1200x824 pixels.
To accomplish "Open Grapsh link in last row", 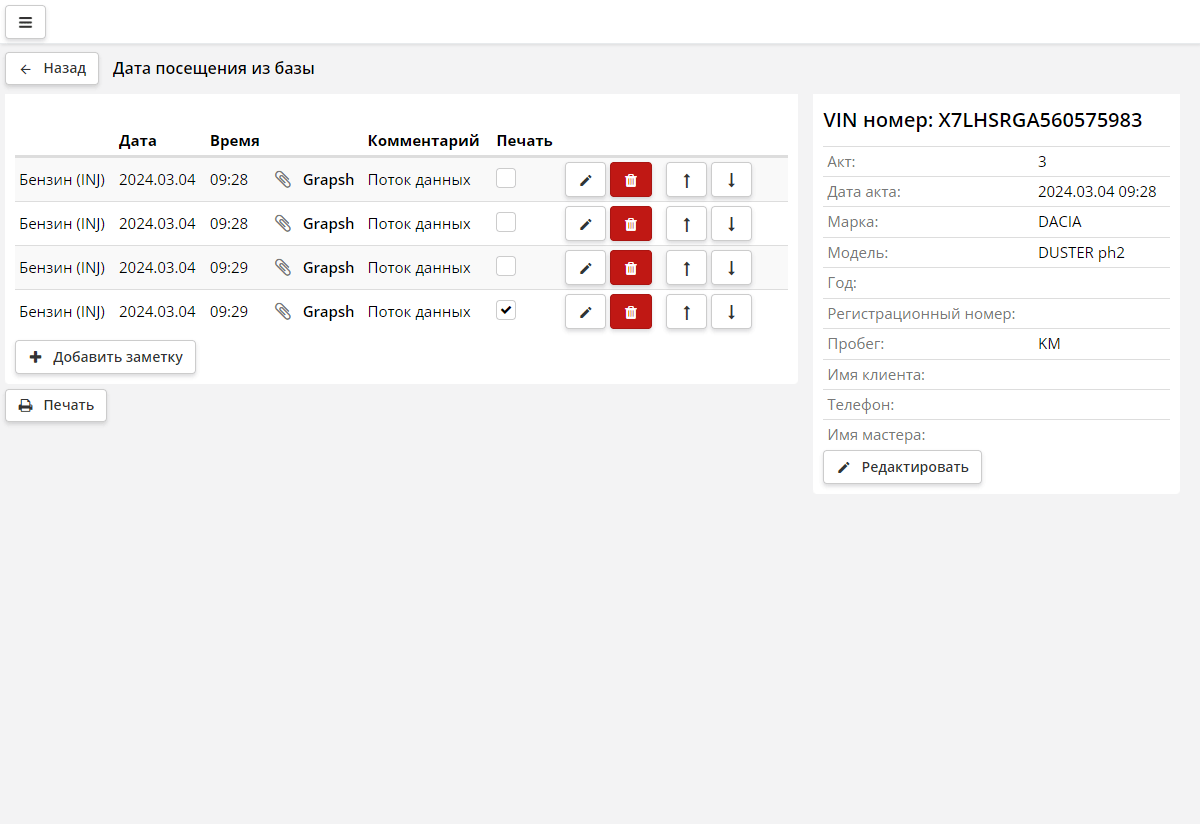I will click(328, 312).
